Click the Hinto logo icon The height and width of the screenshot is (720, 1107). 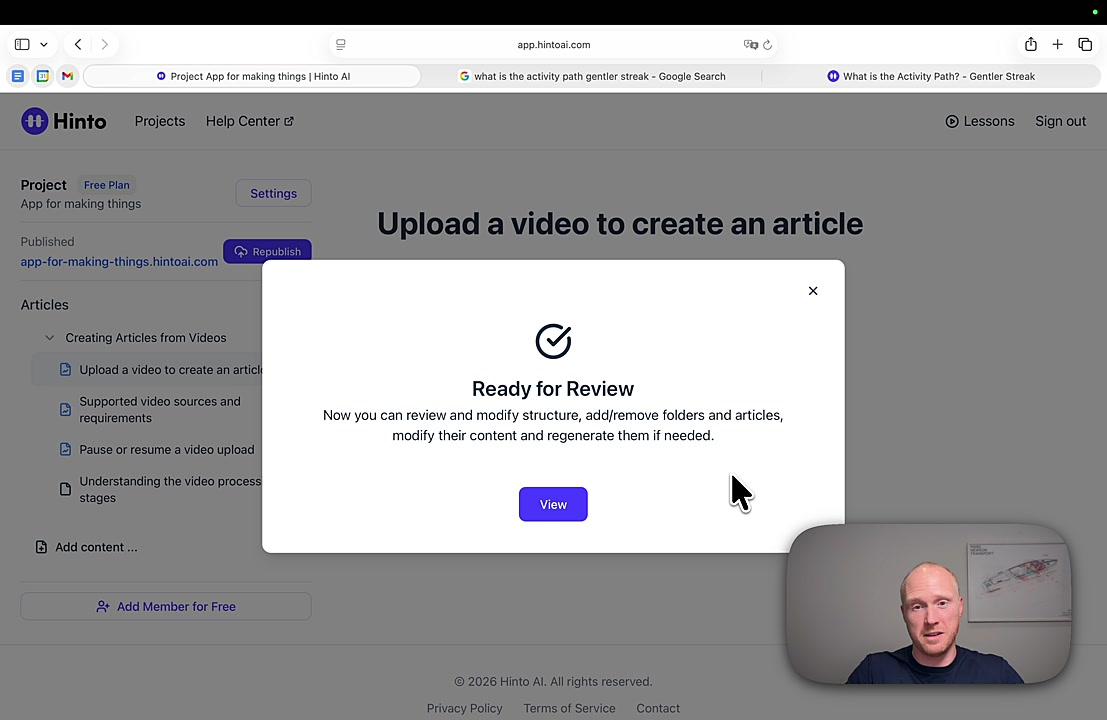pyautogui.click(x=34, y=120)
